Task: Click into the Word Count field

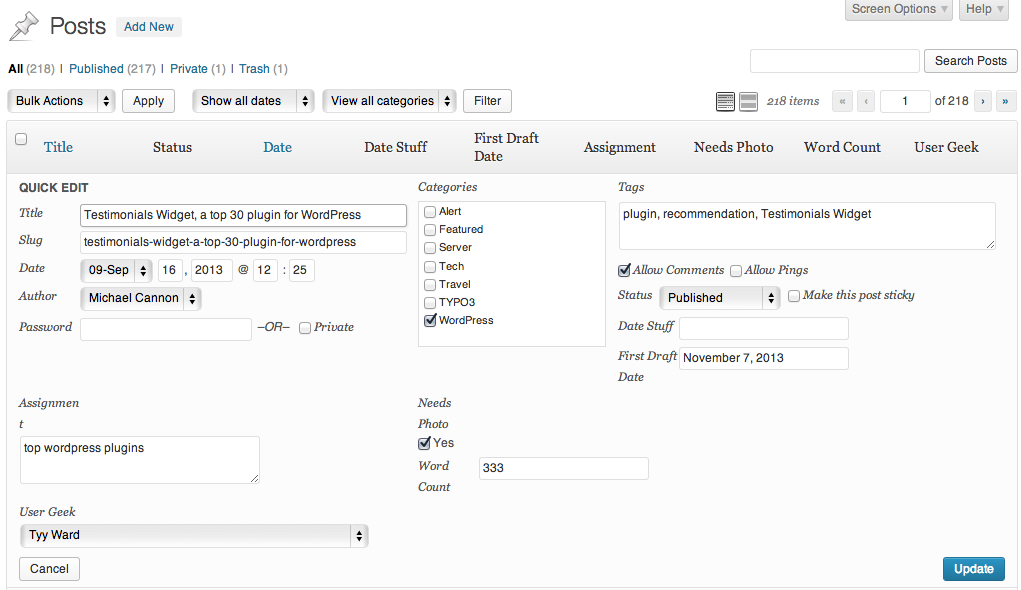Action: click(563, 468)
